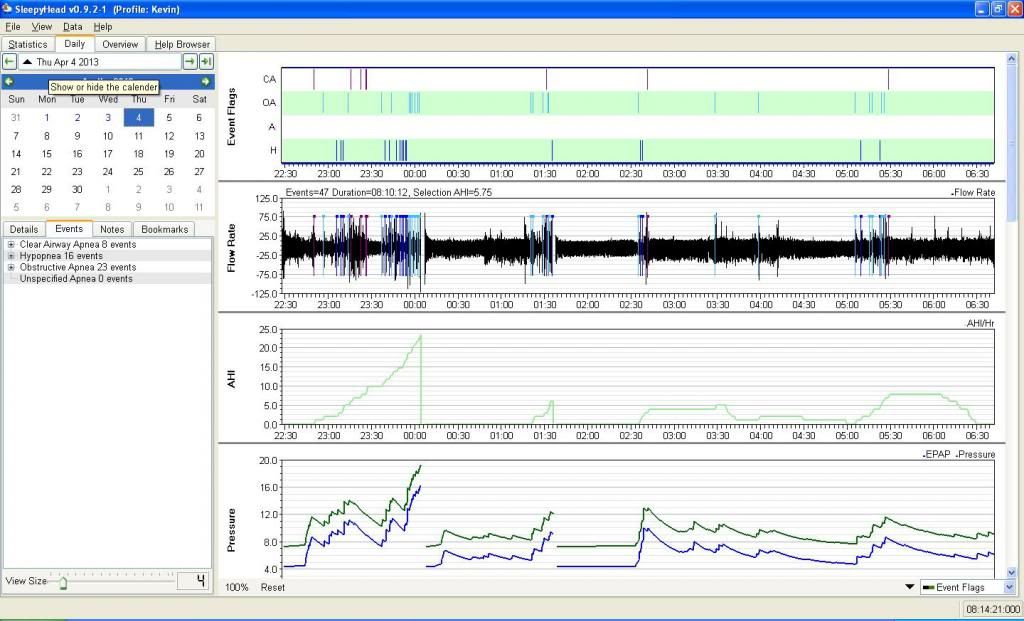Click the 08:14:21:000 status bar value

[993, 609]
